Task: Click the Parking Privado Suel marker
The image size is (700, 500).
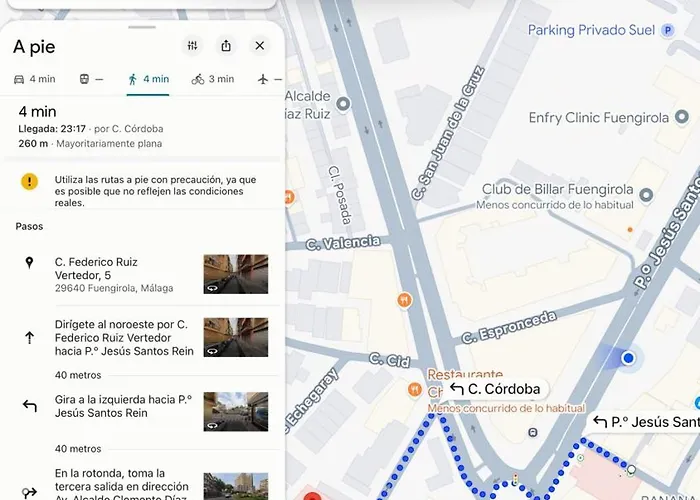Action: tap(668, 30)
